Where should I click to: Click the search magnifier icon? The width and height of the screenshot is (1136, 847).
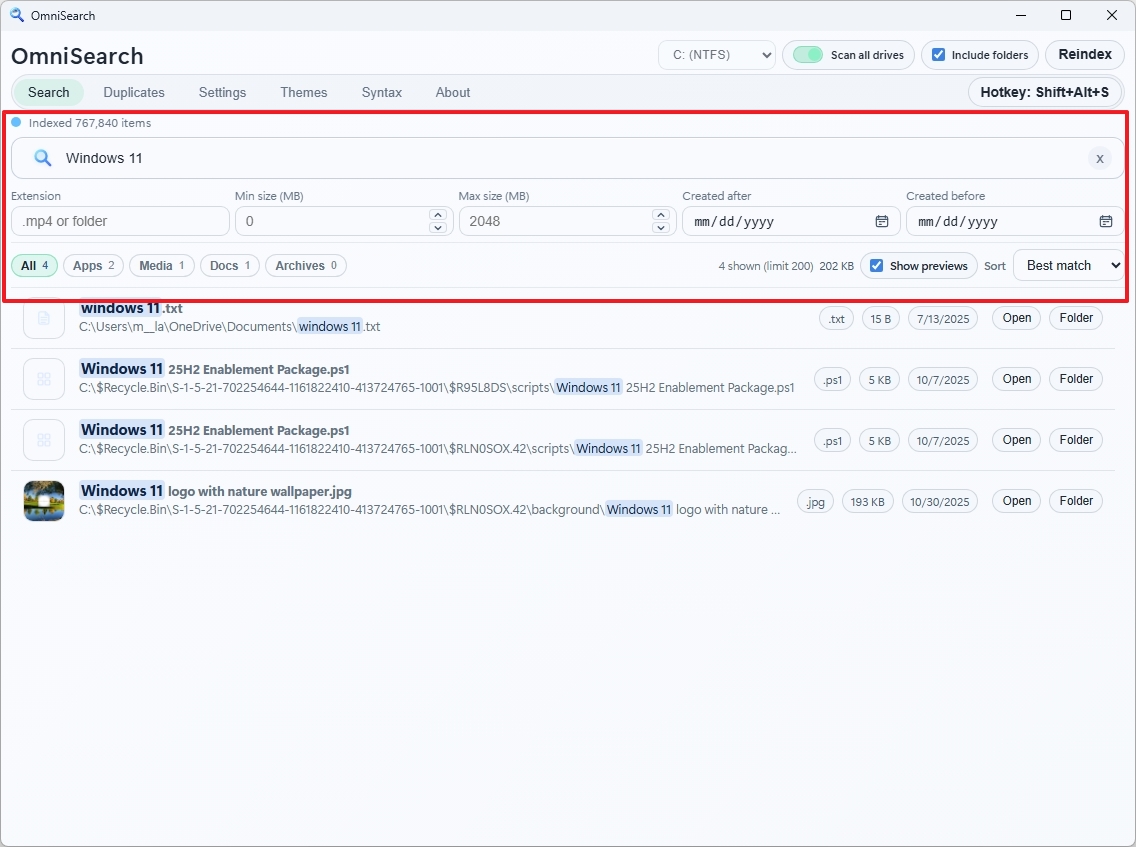pos(41,158)
